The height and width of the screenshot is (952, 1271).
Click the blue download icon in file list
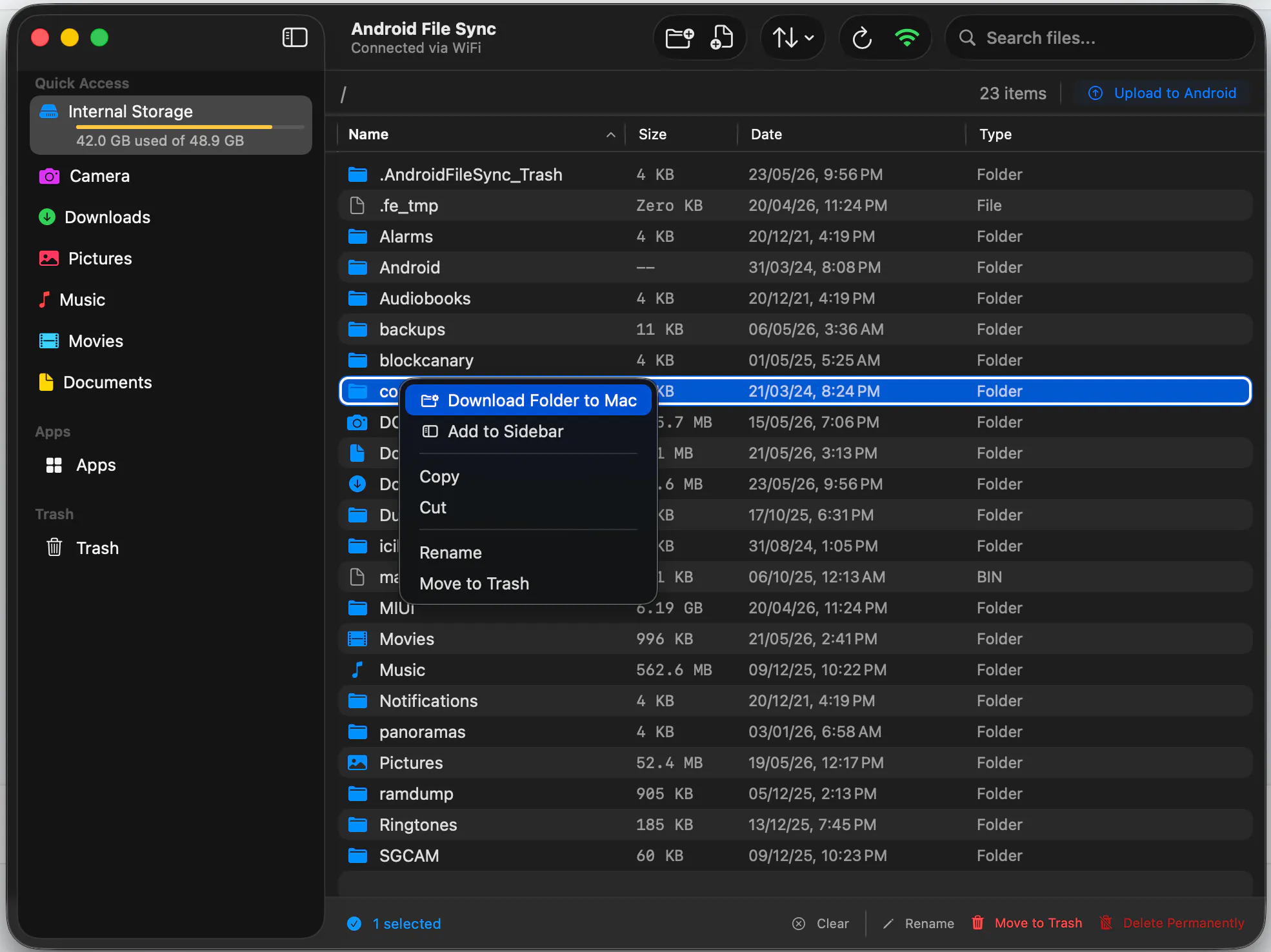[357, 484]
